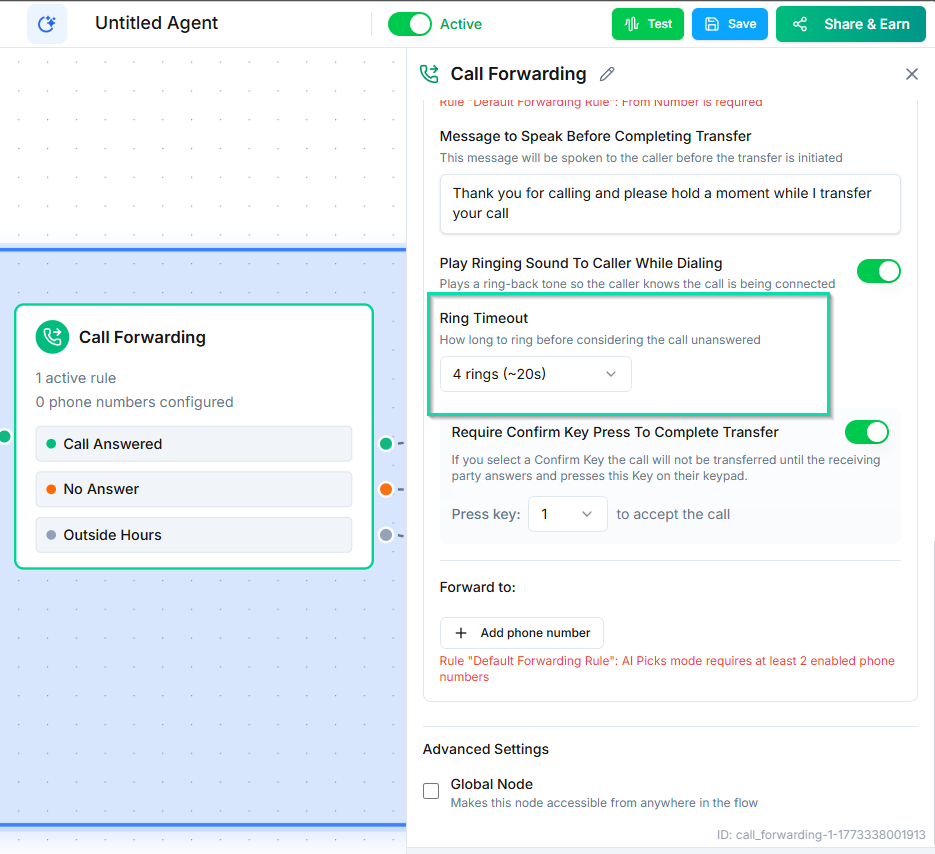The width and height of the screenshot is (935, 854).
Task: Click the green Call Answered output connector
Action: [x=386, y=443]
